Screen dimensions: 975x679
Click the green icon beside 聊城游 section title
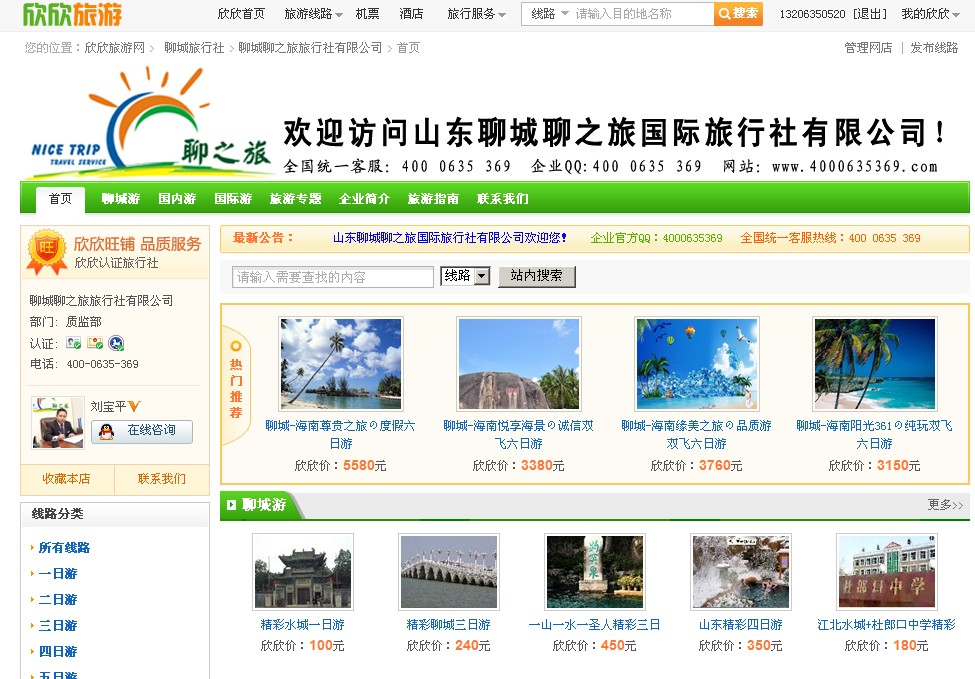click(231, 506)
